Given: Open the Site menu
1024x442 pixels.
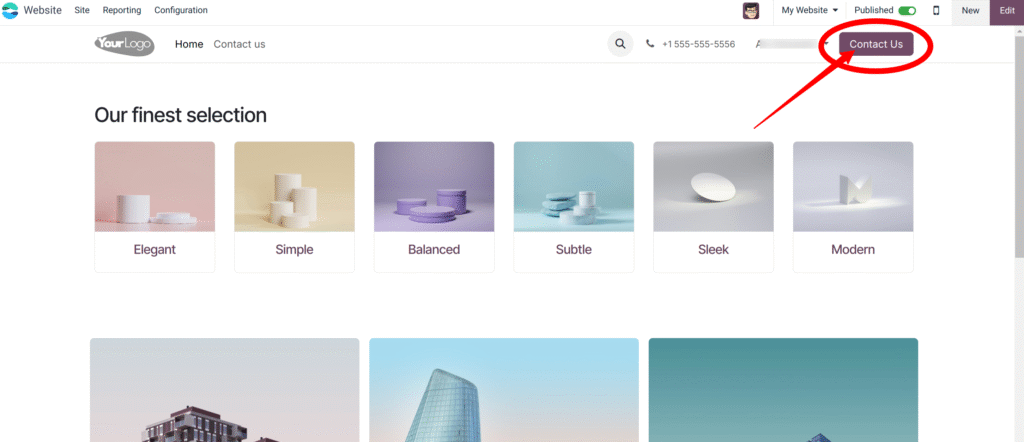Looking at the screenshot, I should [82, 10].
